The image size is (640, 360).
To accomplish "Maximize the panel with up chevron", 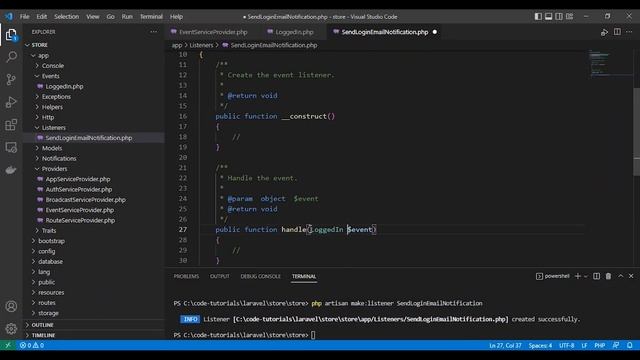I will [620, 276].
